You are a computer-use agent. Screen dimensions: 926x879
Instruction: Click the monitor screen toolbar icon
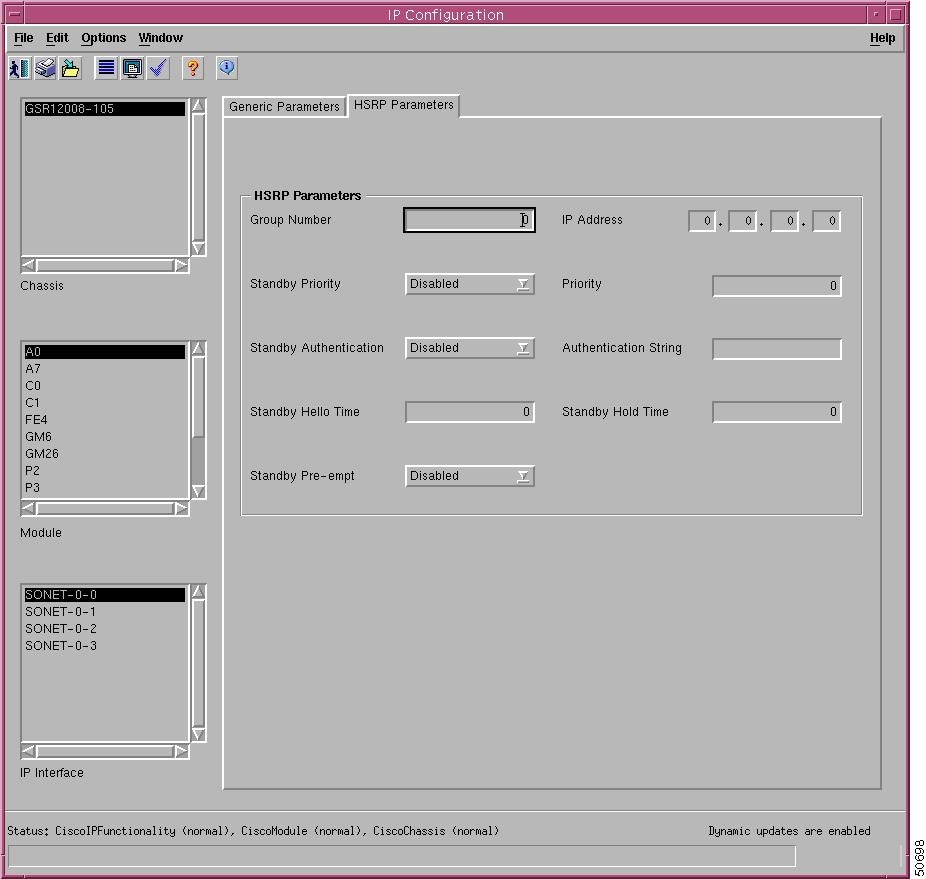[x=132, y=68]
